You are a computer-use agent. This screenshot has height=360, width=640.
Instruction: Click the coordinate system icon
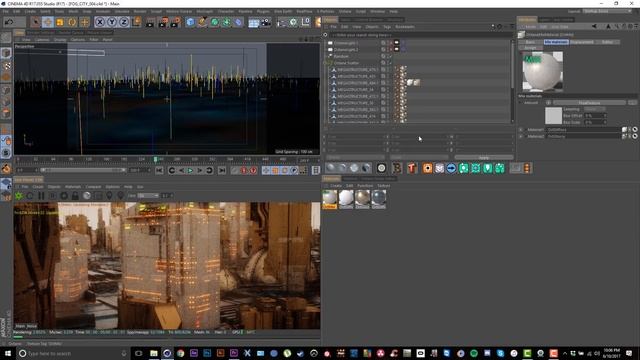pyautogui.click(x=136, y=21)
